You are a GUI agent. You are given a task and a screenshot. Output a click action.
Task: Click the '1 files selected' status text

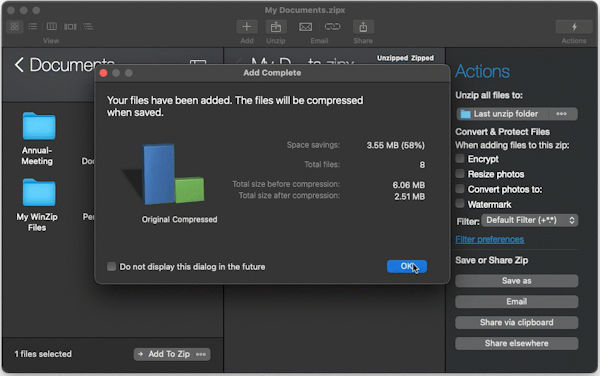pos(43,354)
